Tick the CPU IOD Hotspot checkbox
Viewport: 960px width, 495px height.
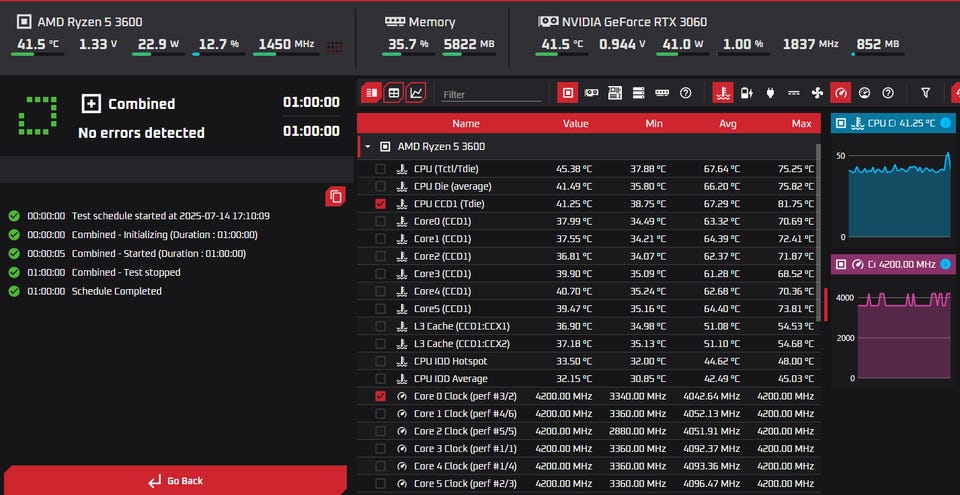pos(380,361)
